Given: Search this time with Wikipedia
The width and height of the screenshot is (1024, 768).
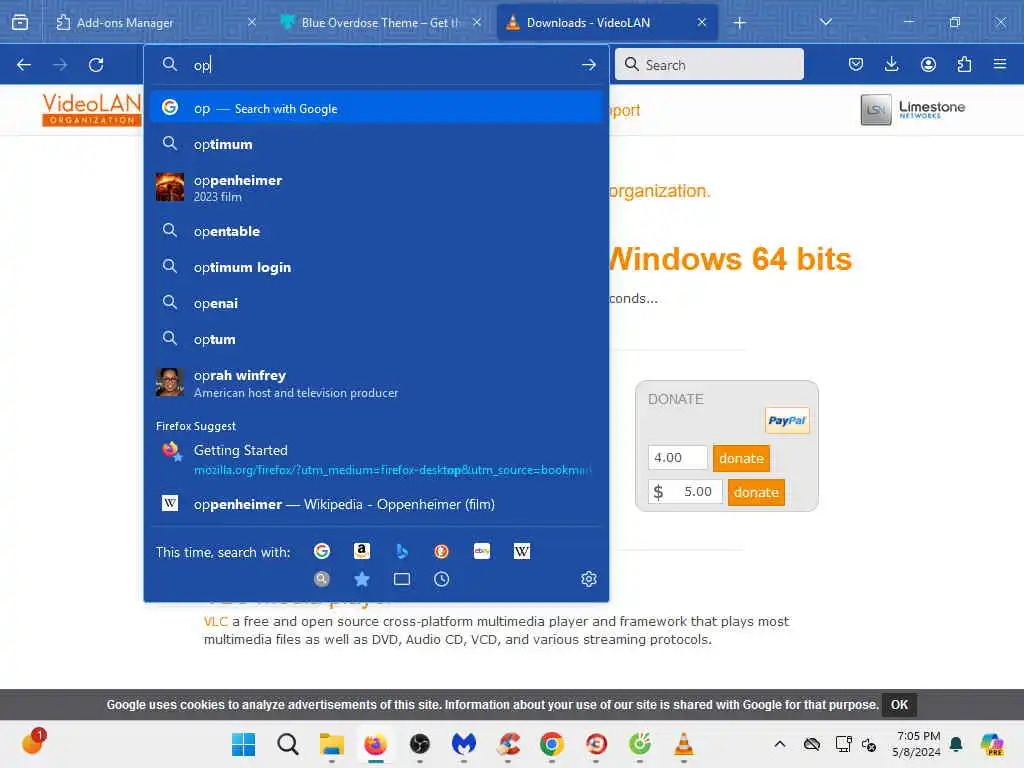Looking at the screenshot, I should pyautogui.click(x=522, y=551).
